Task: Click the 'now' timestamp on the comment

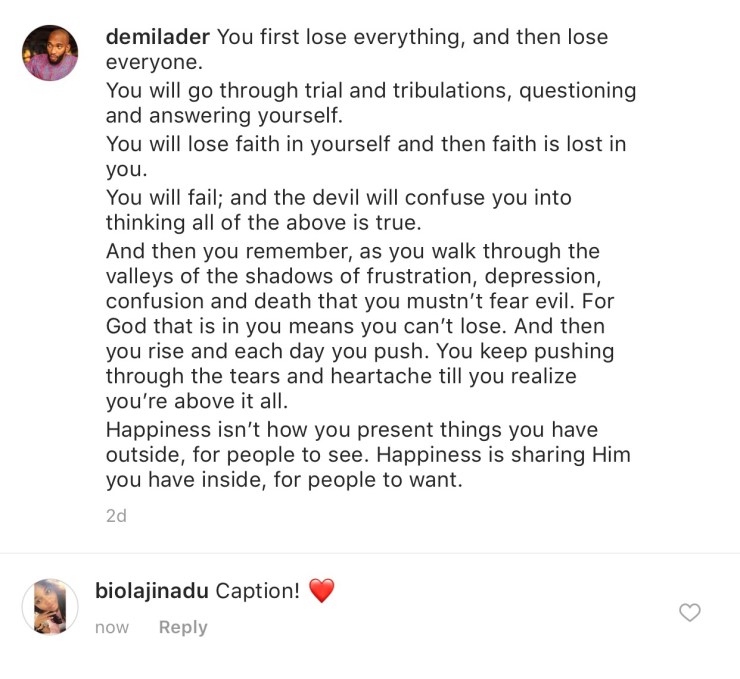Action: pyautogui.click(x=112, y=627)
